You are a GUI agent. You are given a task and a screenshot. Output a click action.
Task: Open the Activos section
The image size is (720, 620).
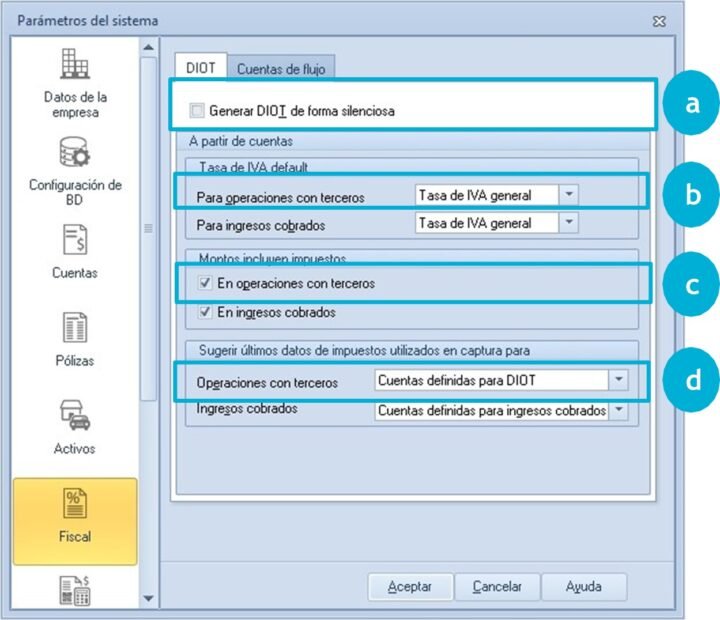[x=75, y=427]
